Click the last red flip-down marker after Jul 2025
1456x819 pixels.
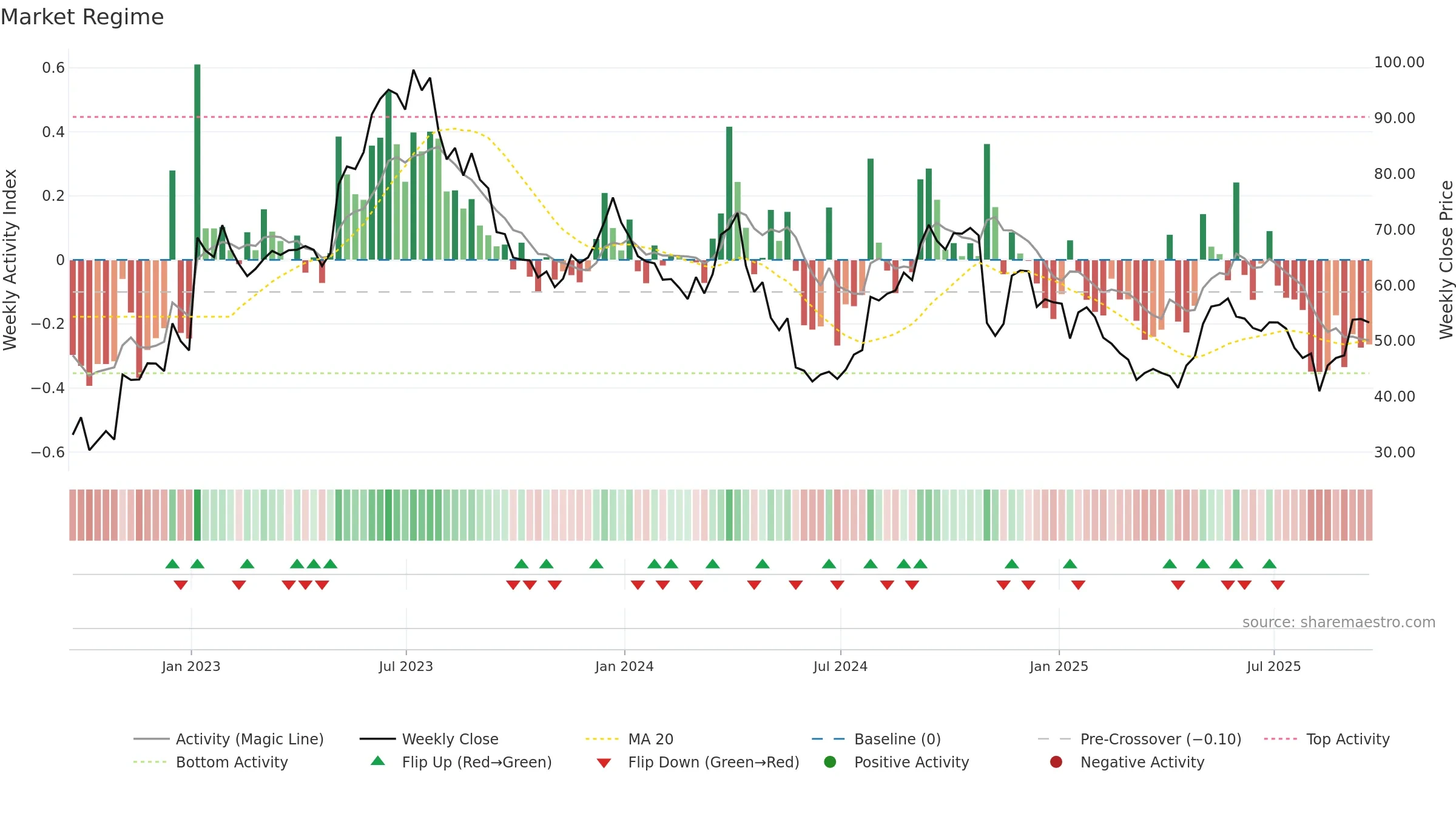(x=1278, y=585)
